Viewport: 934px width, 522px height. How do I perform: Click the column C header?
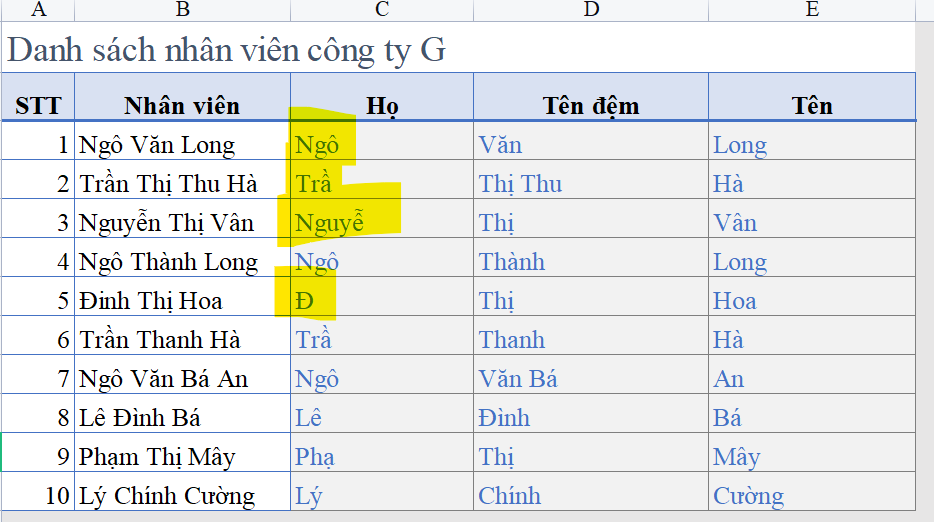click(x=382, y=9)
